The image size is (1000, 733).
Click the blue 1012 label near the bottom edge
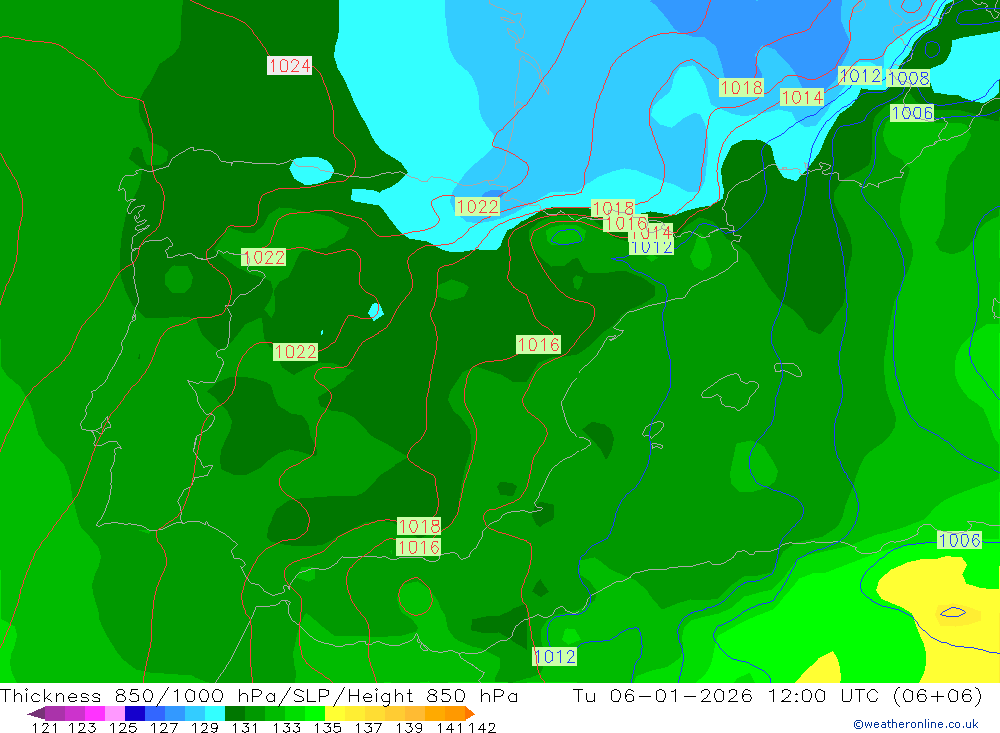pos(554,656)
